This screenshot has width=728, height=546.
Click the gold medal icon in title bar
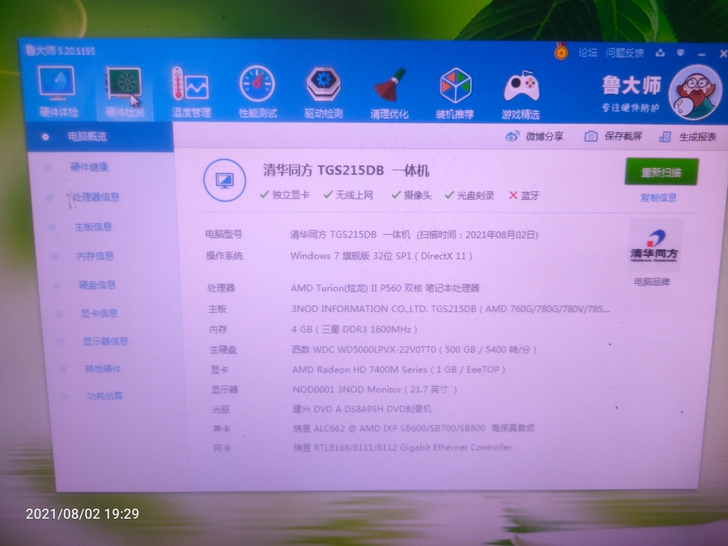pos(561,52)
